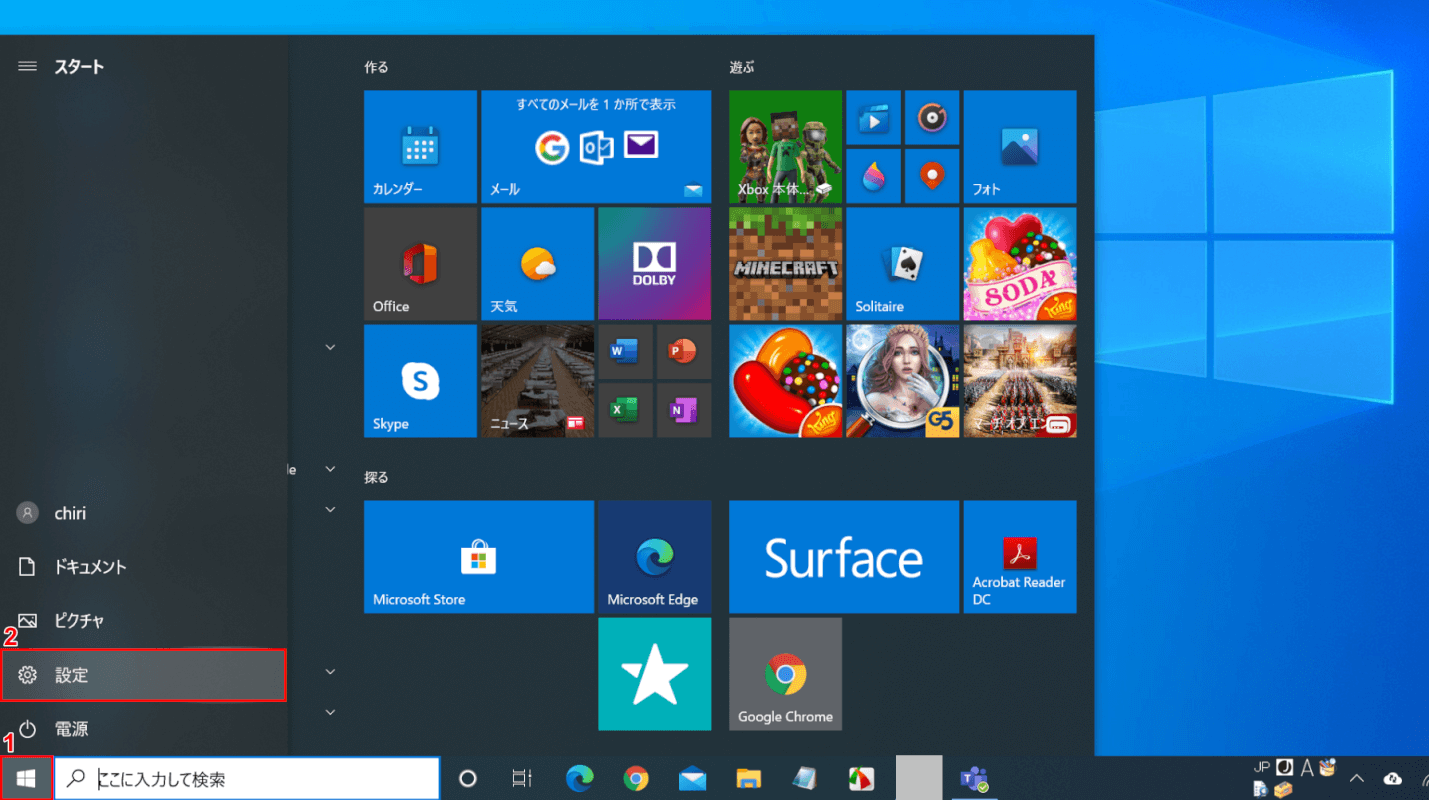Launch the Office tile
The width and height of the screenshot is (1429, 800).
(x=420, y=264)
